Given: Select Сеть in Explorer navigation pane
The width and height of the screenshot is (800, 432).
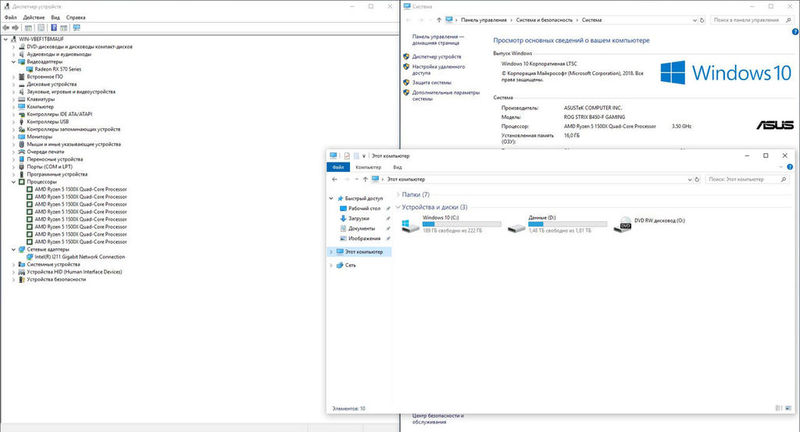Looking at the screenshot, I should [x=351, y=265].
